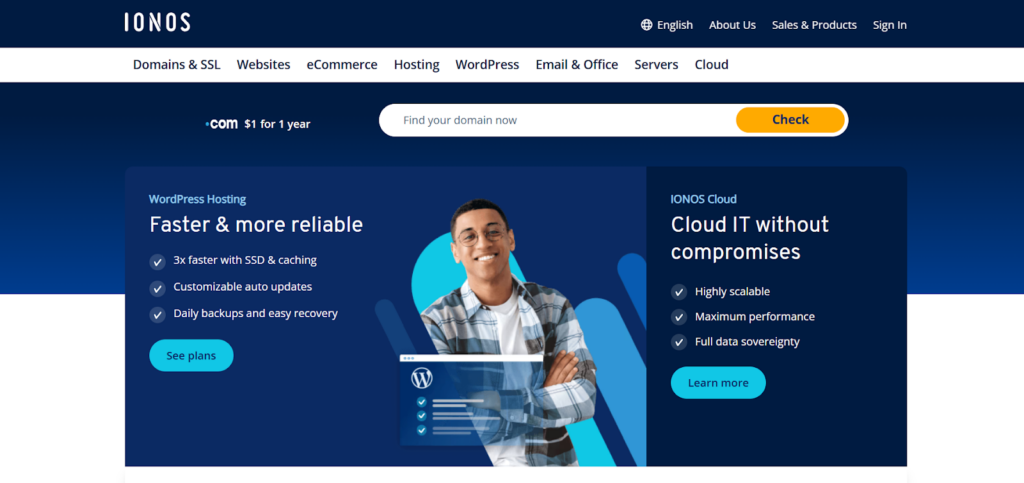Open Sales & Products link
1024x483 pixels.
pos(814,25)
